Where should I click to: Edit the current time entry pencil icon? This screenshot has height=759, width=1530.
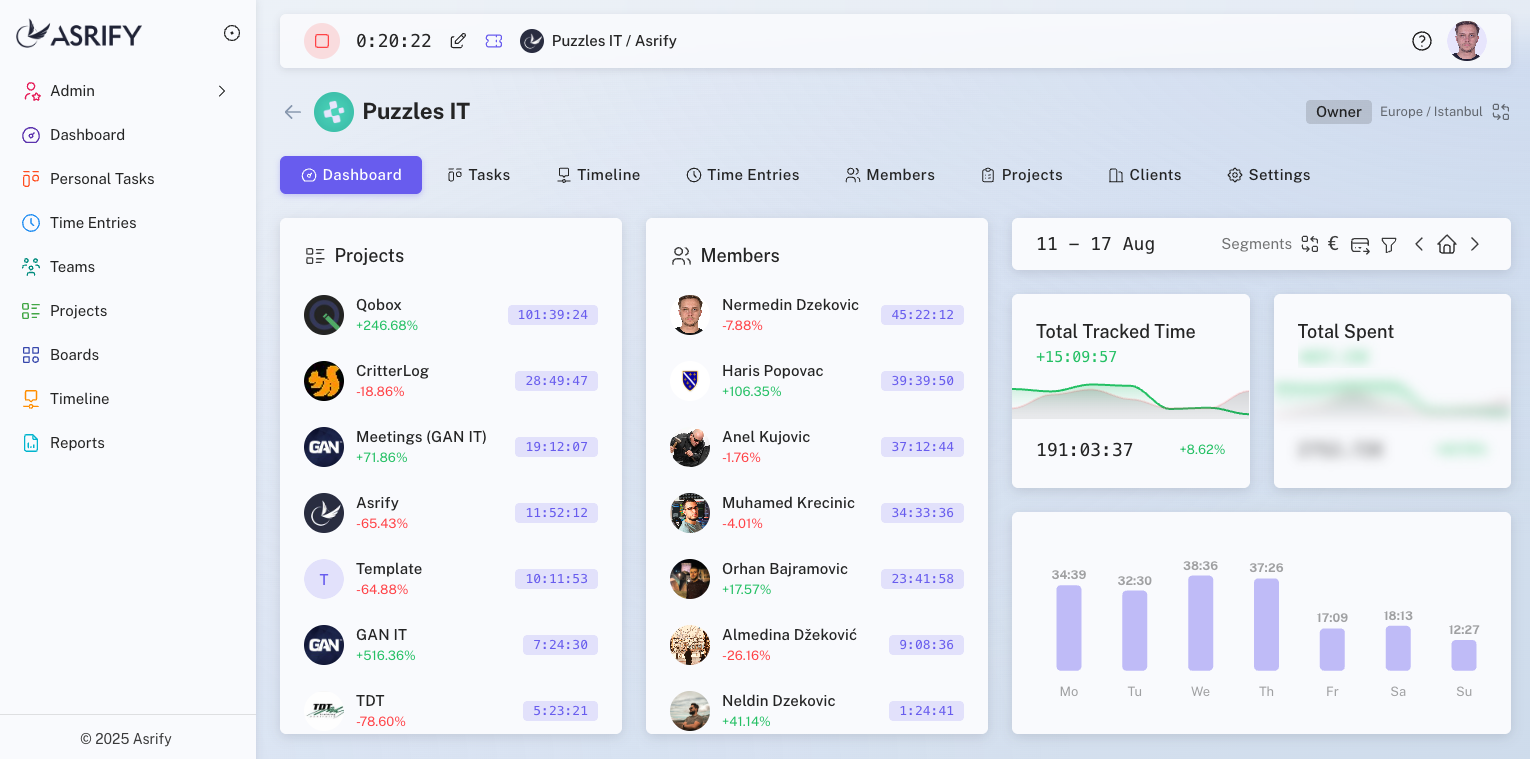click(458, 41)
